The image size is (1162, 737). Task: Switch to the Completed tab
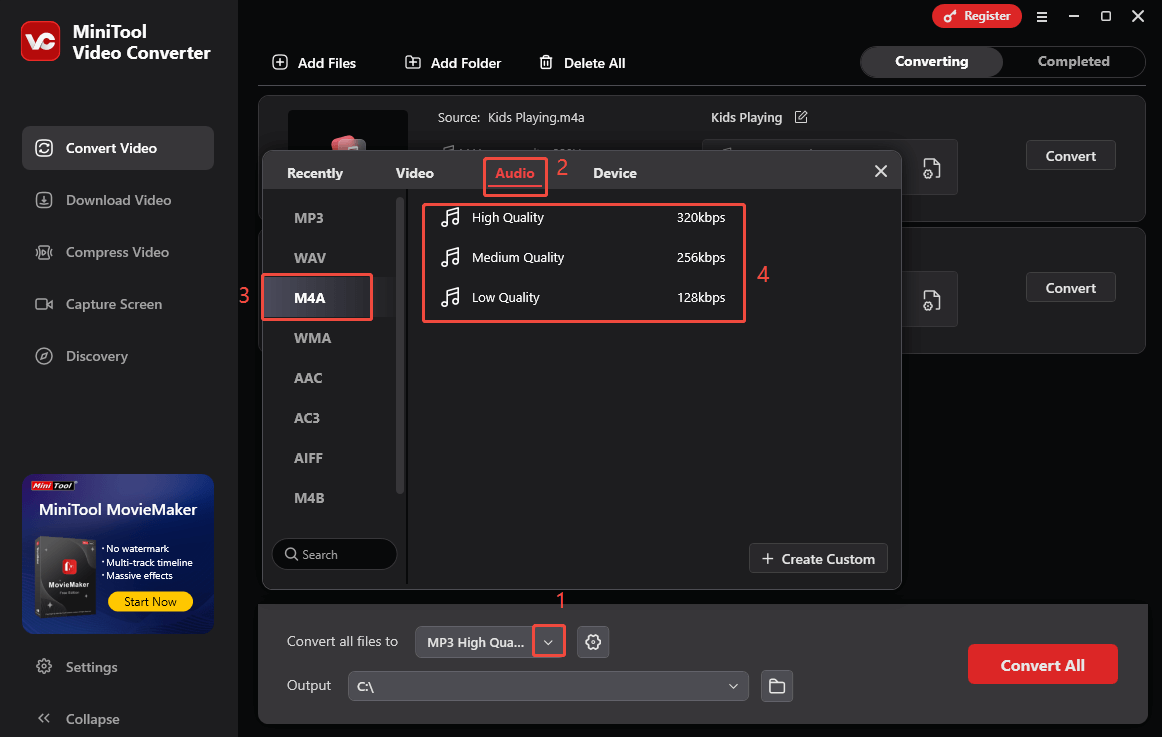point(1073,61)
